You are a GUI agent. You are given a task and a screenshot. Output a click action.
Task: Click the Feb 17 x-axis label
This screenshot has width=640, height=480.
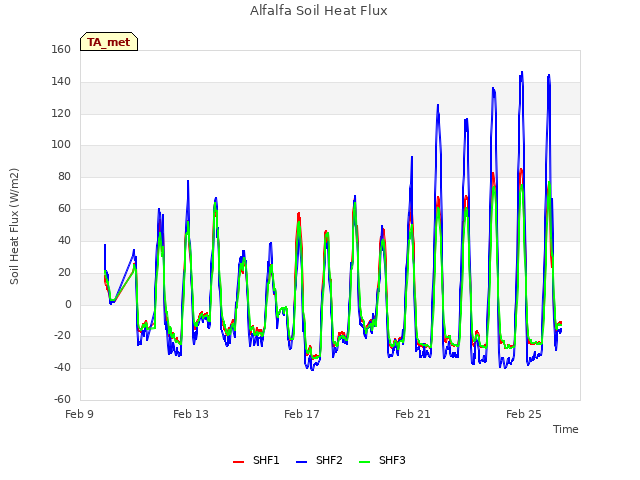pyautogui.click(x=302, y=414)
